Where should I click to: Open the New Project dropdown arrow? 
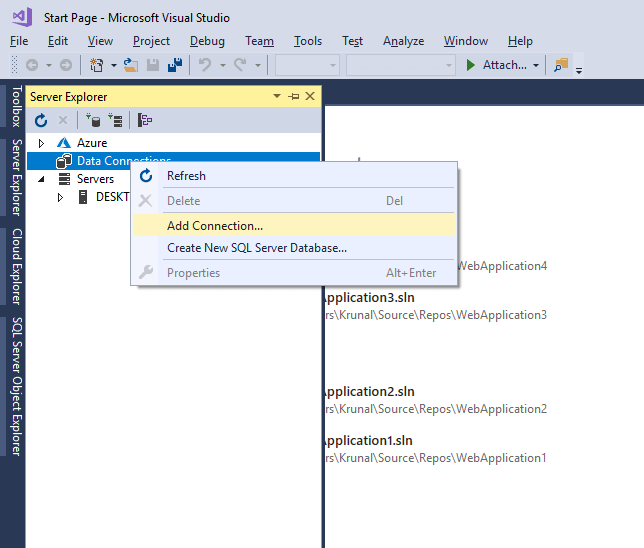click(114, 65)
